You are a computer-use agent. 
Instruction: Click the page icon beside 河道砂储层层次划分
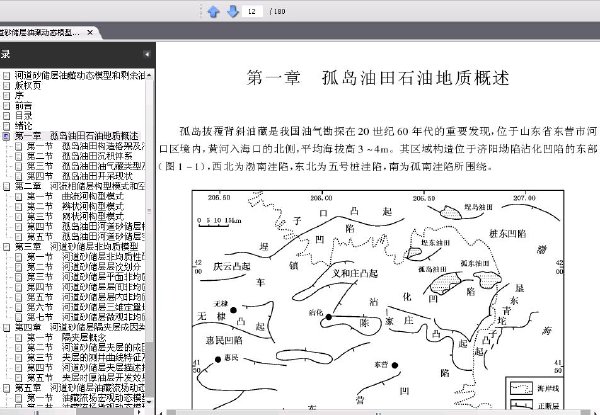18,267
